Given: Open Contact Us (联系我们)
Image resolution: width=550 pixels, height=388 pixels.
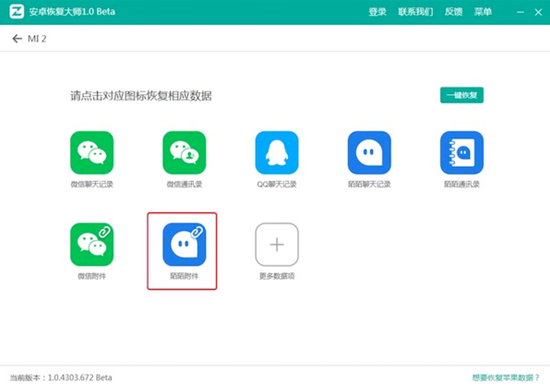Looking at the screenshot, I should (415, 12).
